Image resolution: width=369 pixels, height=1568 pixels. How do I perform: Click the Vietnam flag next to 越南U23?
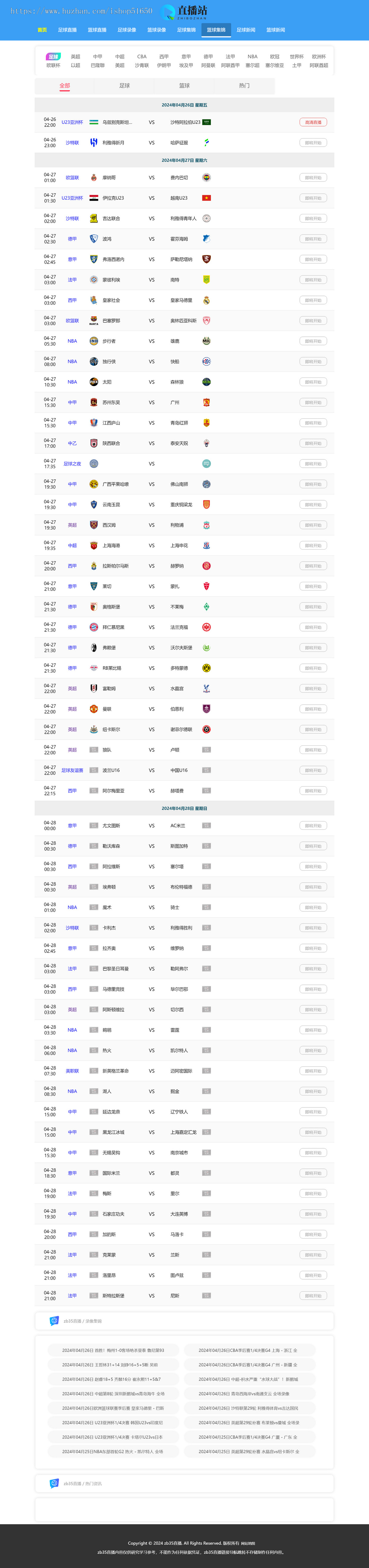(x=206, y=198)
